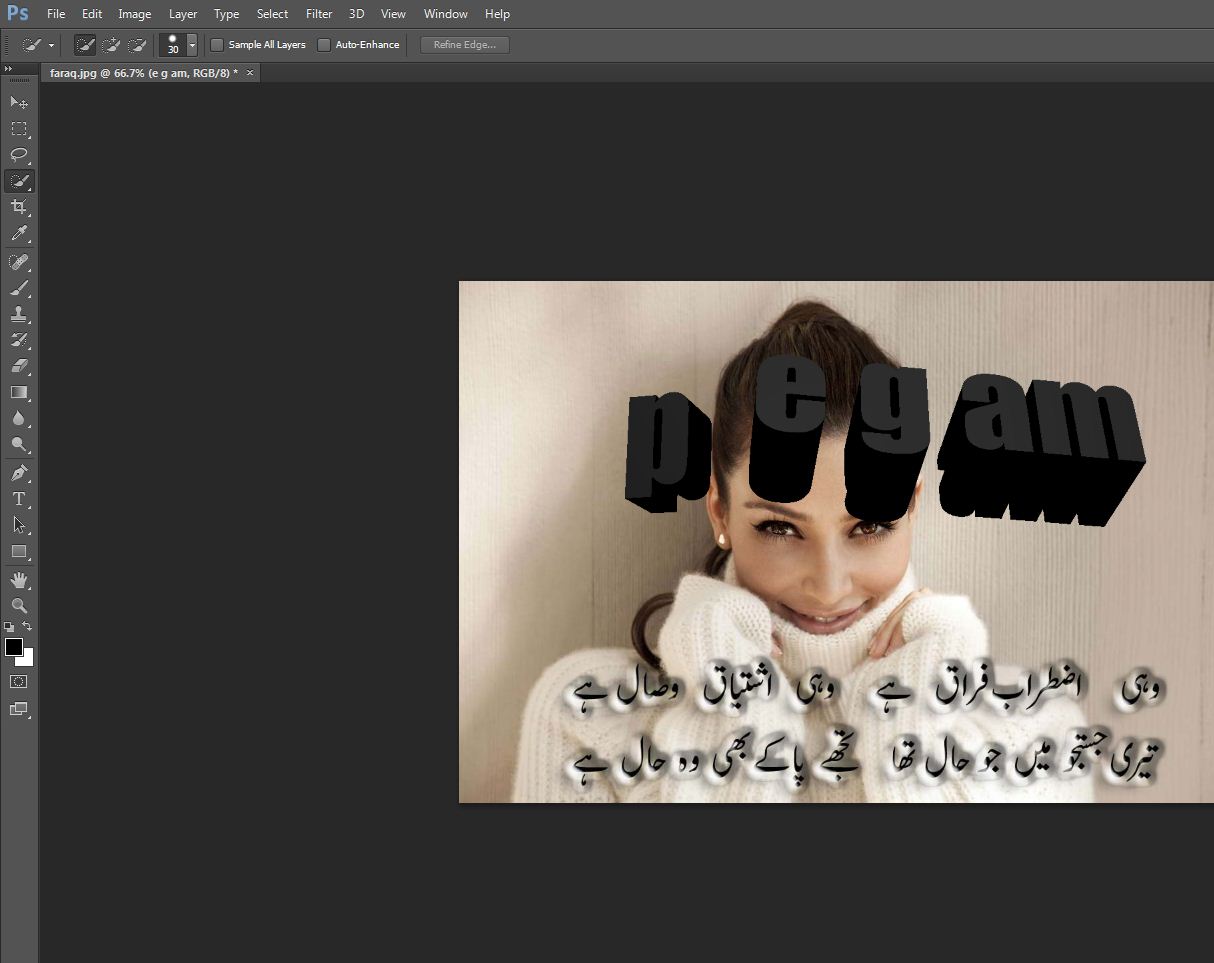Activate the Crop tool
The height and width of the screenshot is (963, 1214).
click(19, 207)
